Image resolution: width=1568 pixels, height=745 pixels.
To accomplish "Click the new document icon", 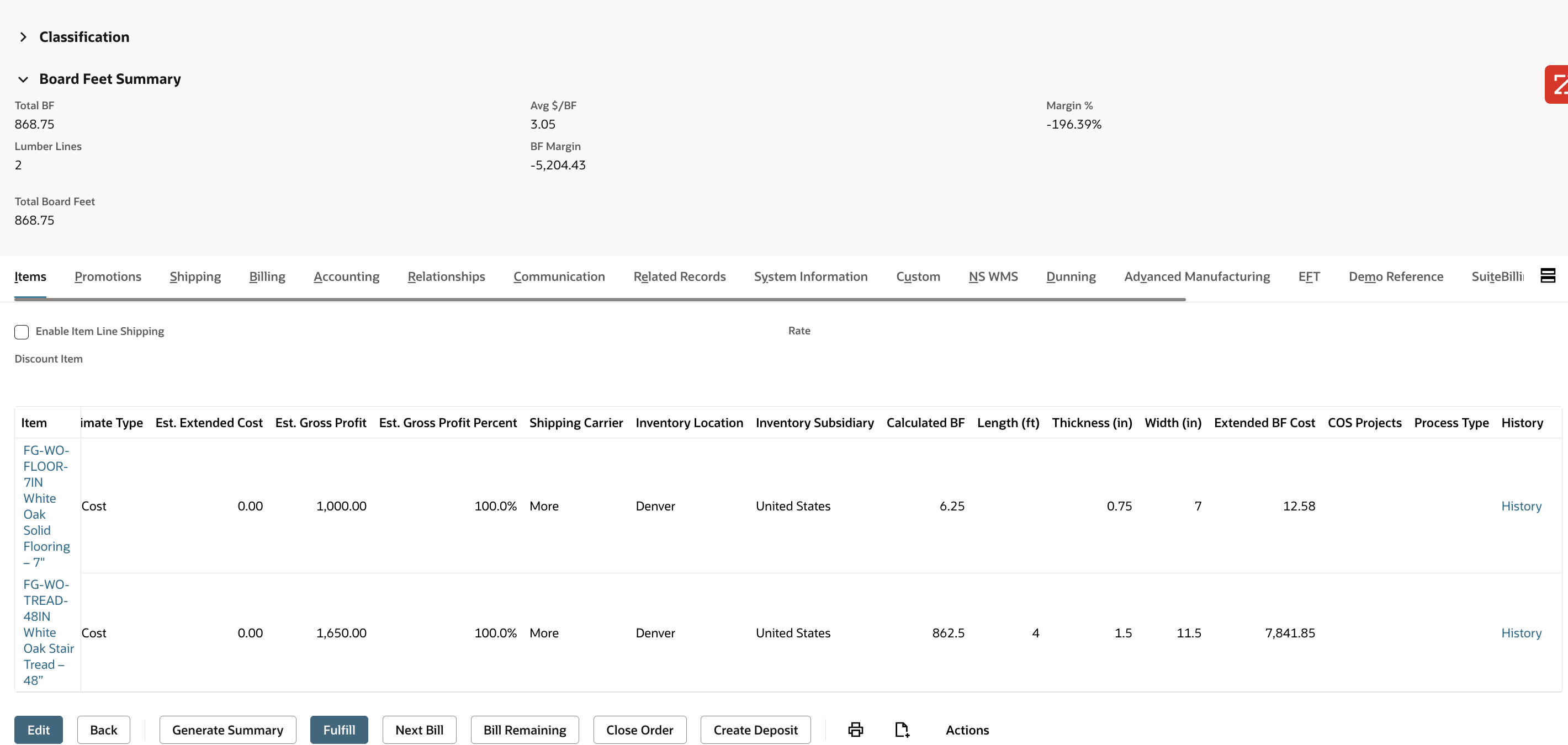I will tap(902, 729).
